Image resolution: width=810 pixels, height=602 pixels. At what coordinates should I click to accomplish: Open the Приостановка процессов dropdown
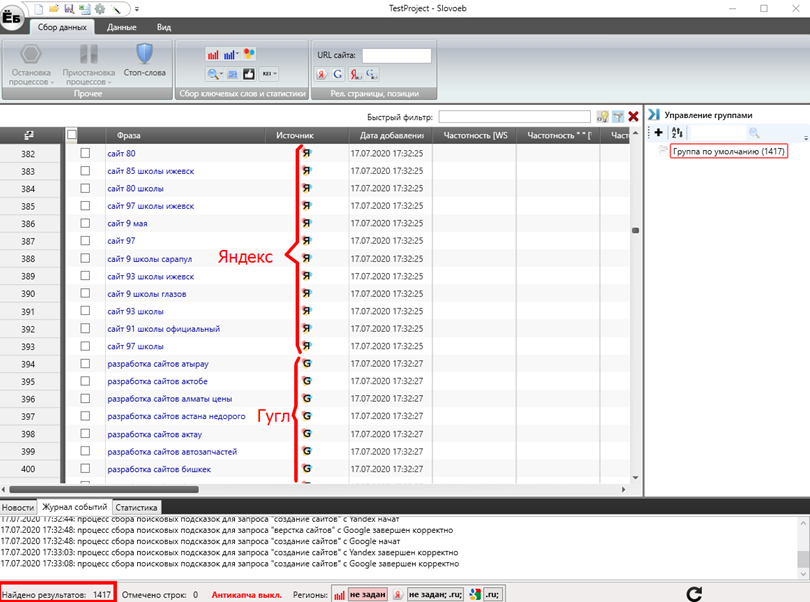coord(88,65)
